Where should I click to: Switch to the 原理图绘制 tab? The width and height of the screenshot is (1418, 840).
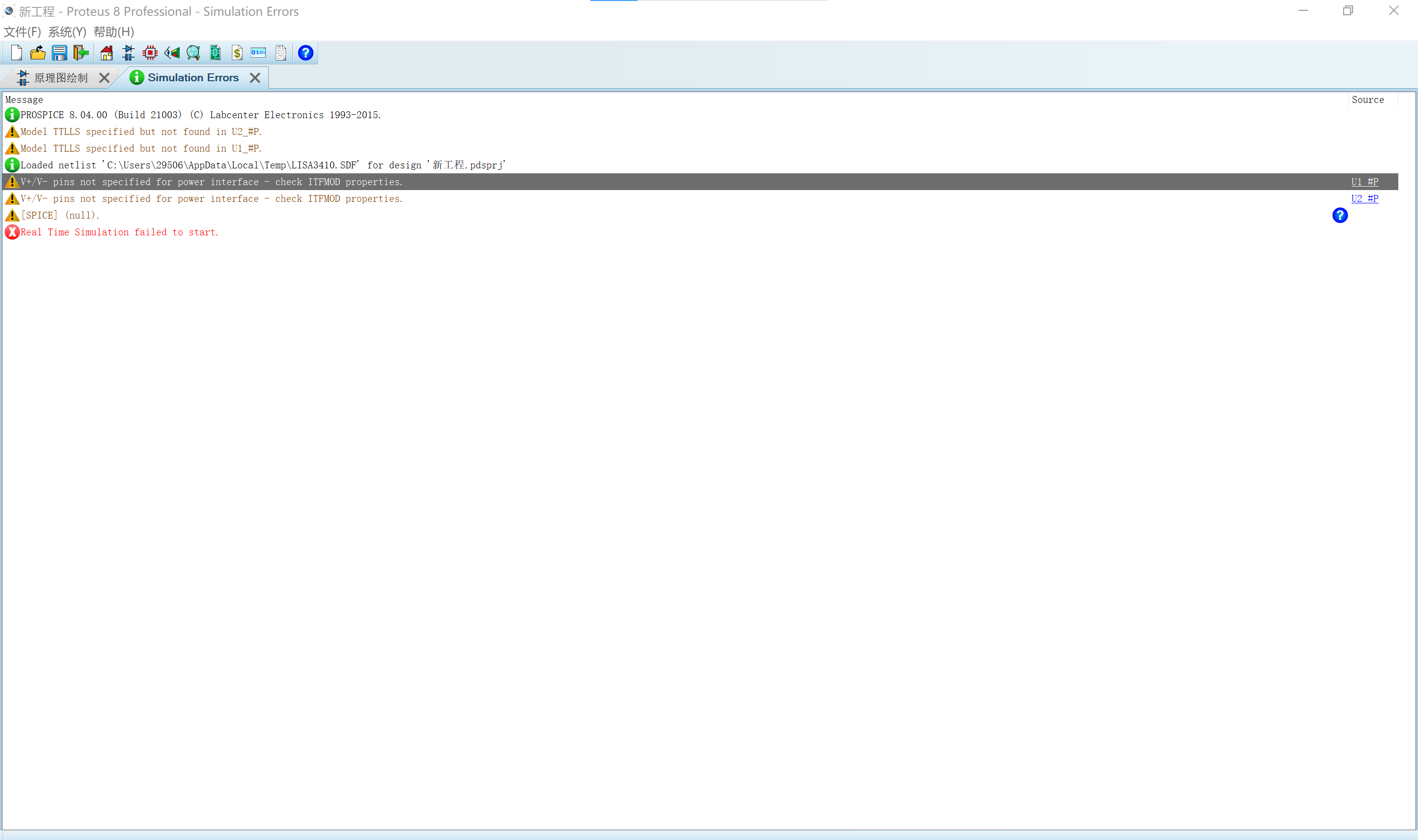(x=61, y=77)
